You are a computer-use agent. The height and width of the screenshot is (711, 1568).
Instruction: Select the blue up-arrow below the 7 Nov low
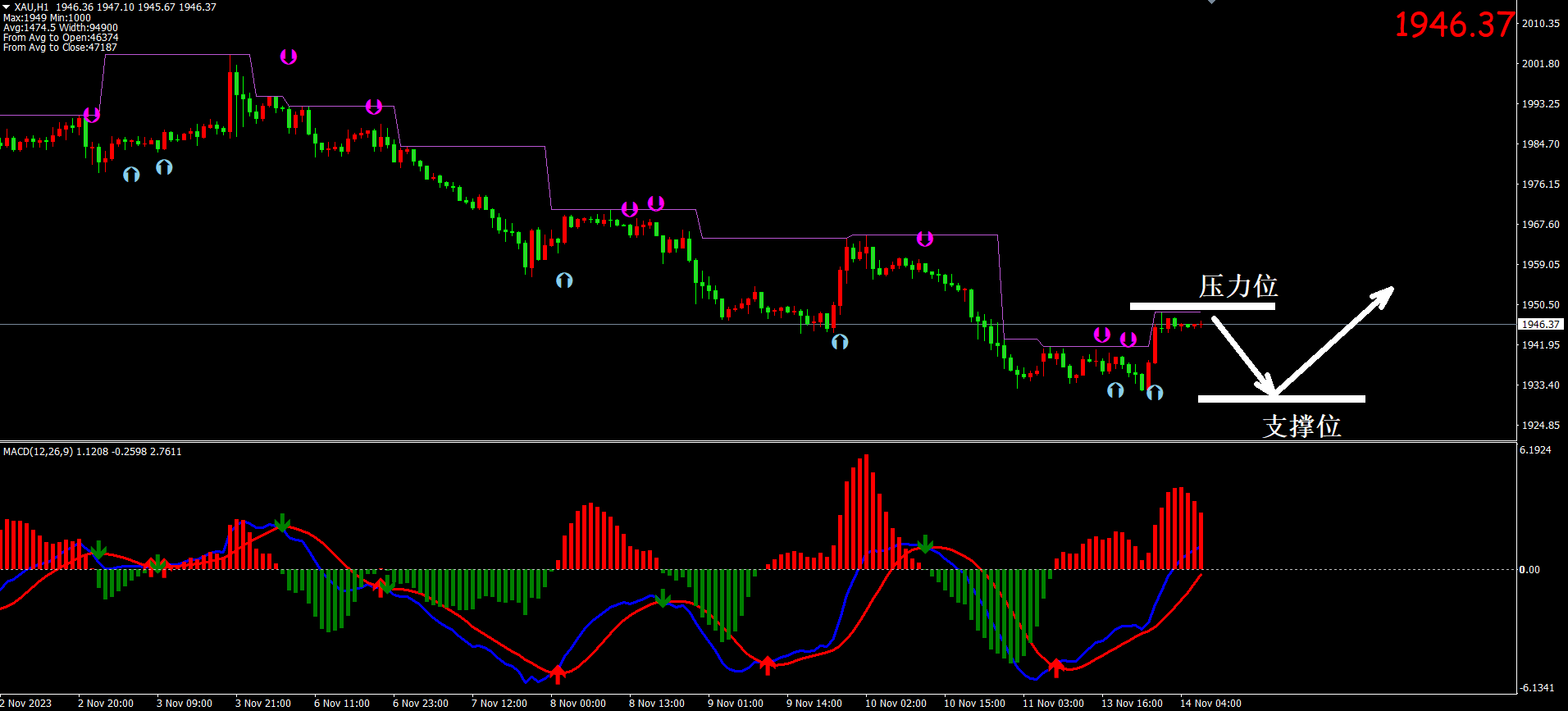(564, 280)
